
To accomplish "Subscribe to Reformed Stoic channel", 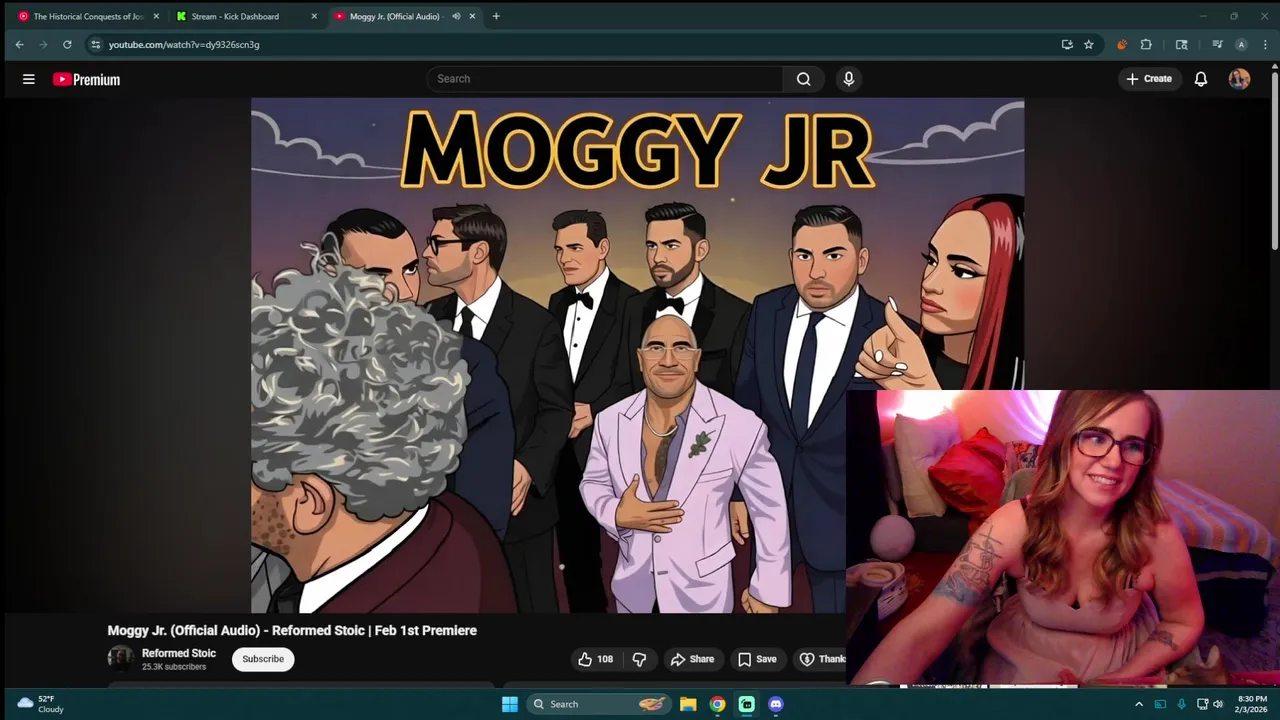I will [x=263, y=659].
